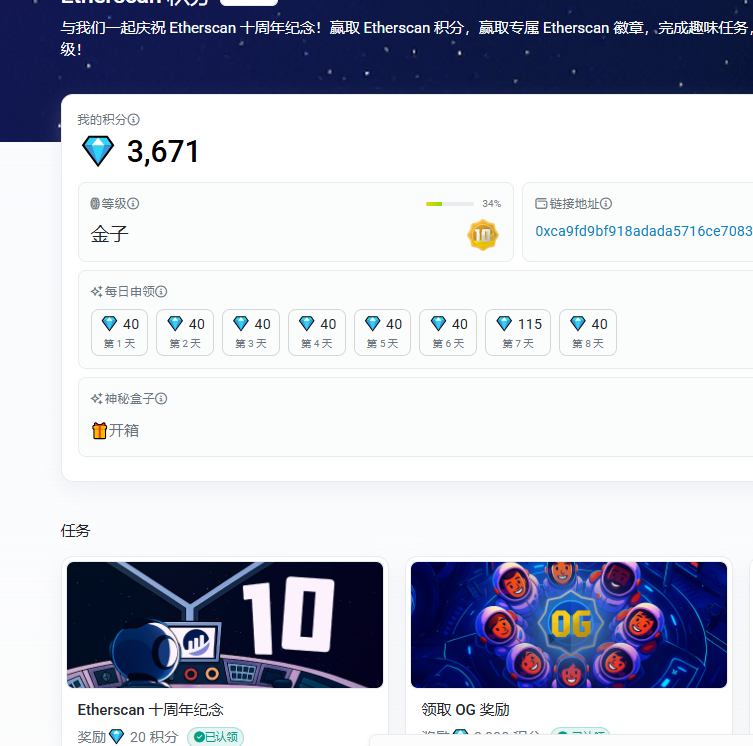Claim the 第 2 天 daily reward
This screenshot has height=746, width=753.
[185, 332]
